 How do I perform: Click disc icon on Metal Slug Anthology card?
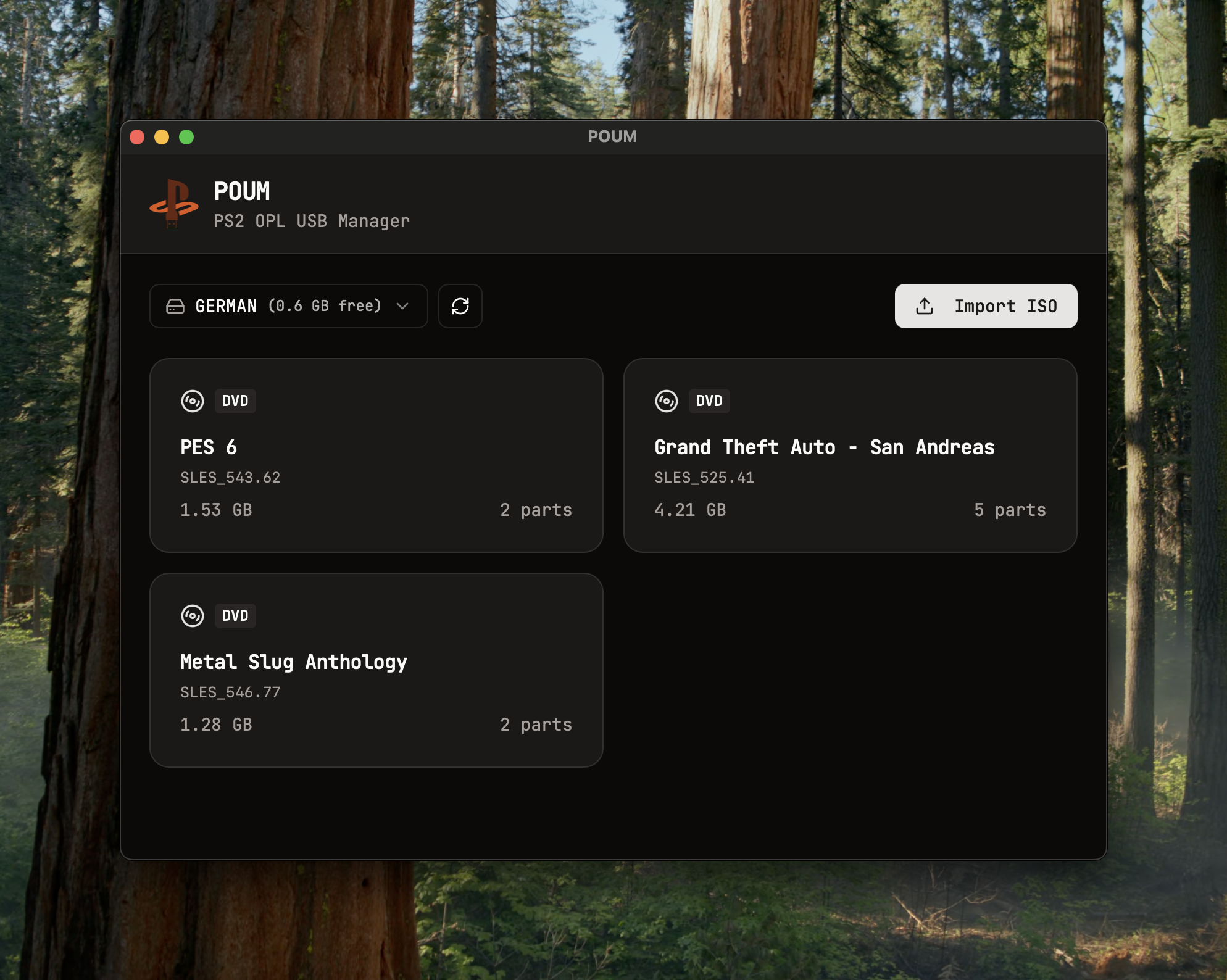point(193,616)
